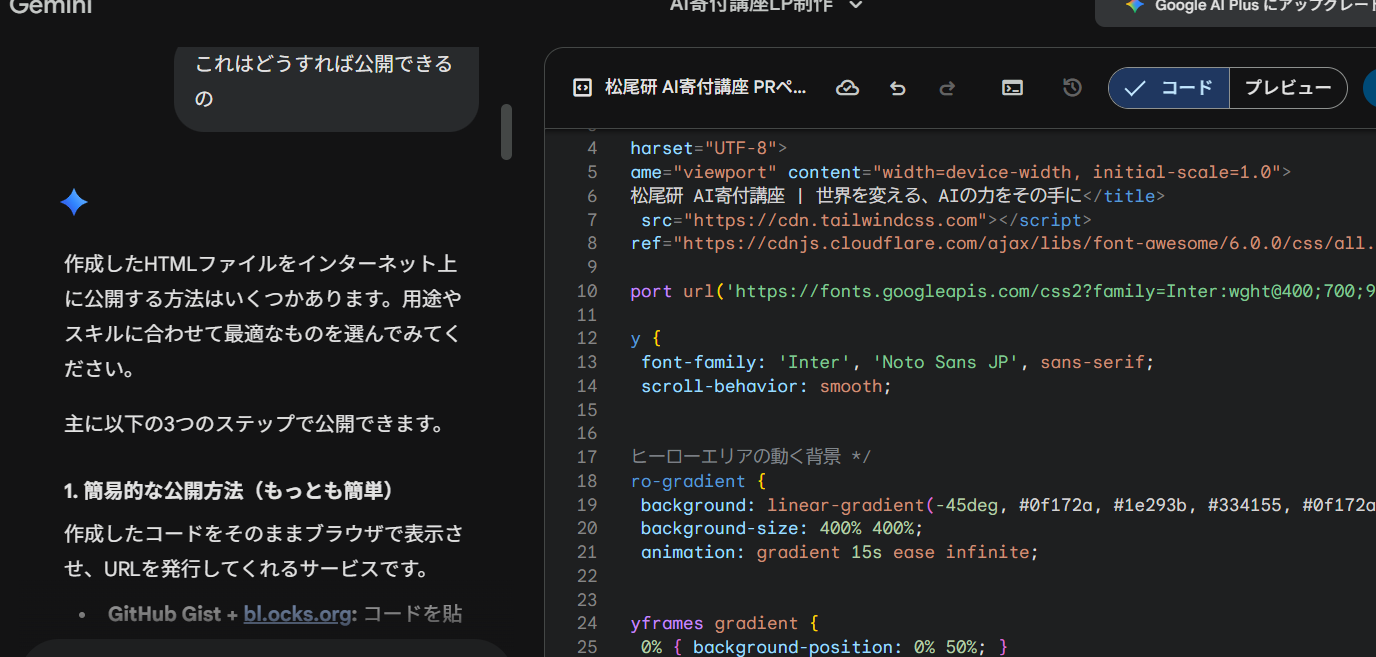1376x657 pixels.
Task: Redo the code change
Action: point(947,88)
